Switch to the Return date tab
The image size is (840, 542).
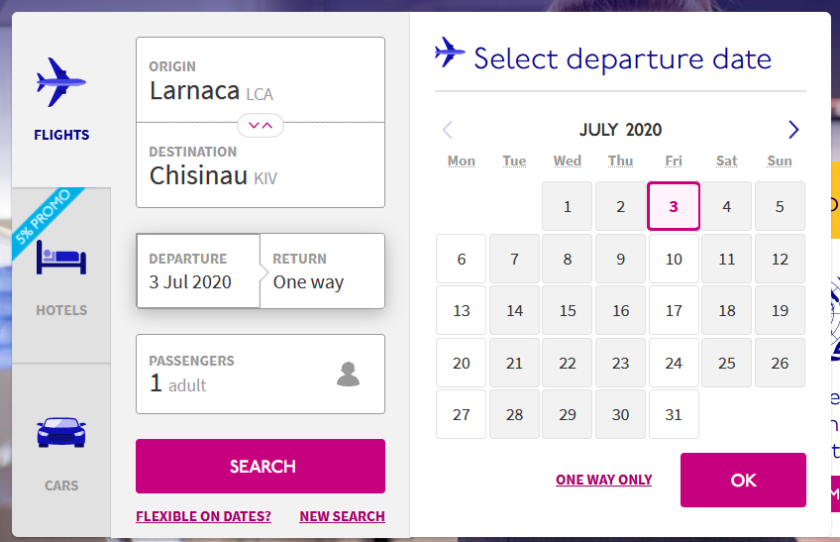tap(322, 271)
